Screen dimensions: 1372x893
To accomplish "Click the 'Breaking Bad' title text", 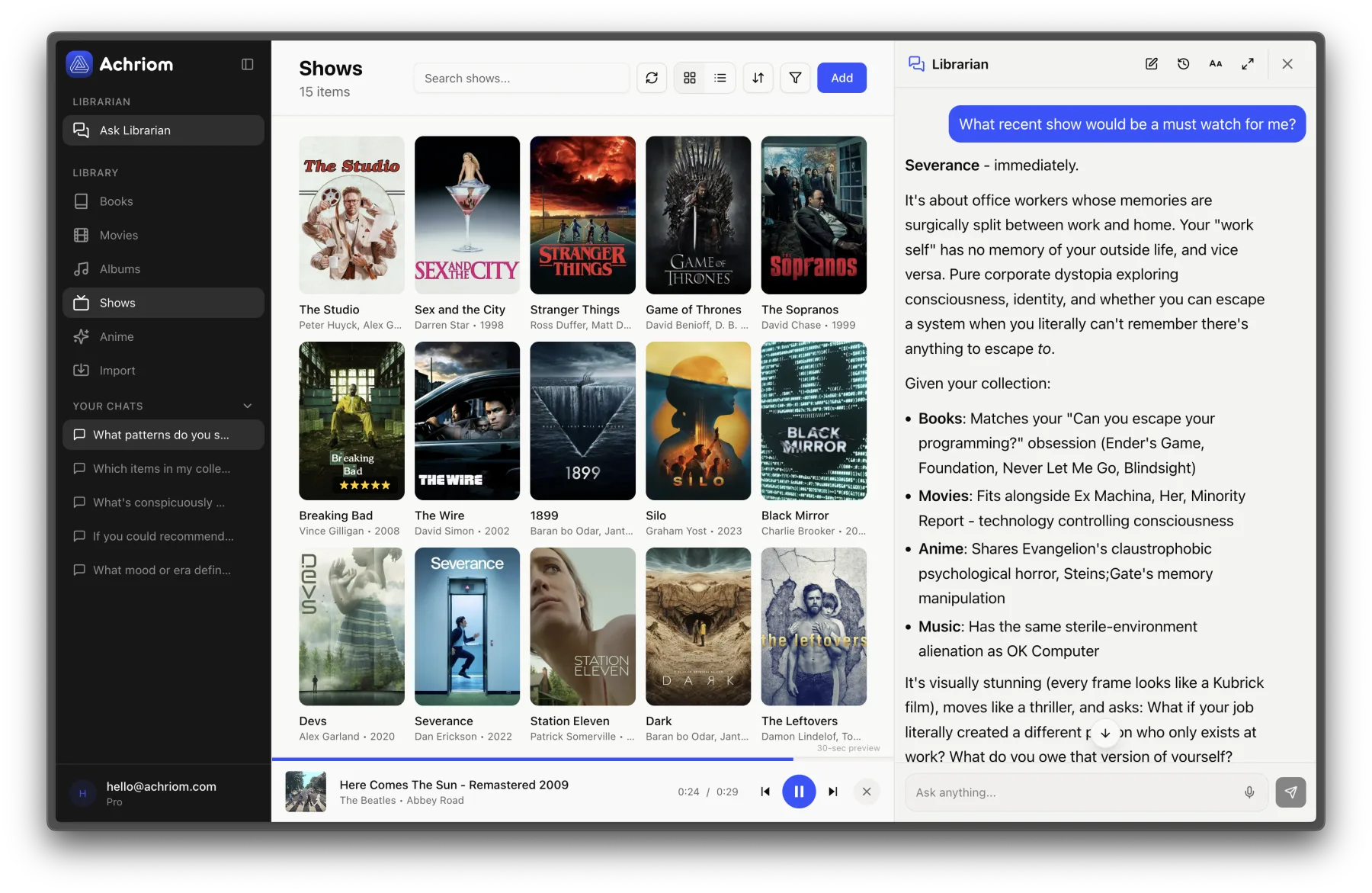I will [336, 516].
